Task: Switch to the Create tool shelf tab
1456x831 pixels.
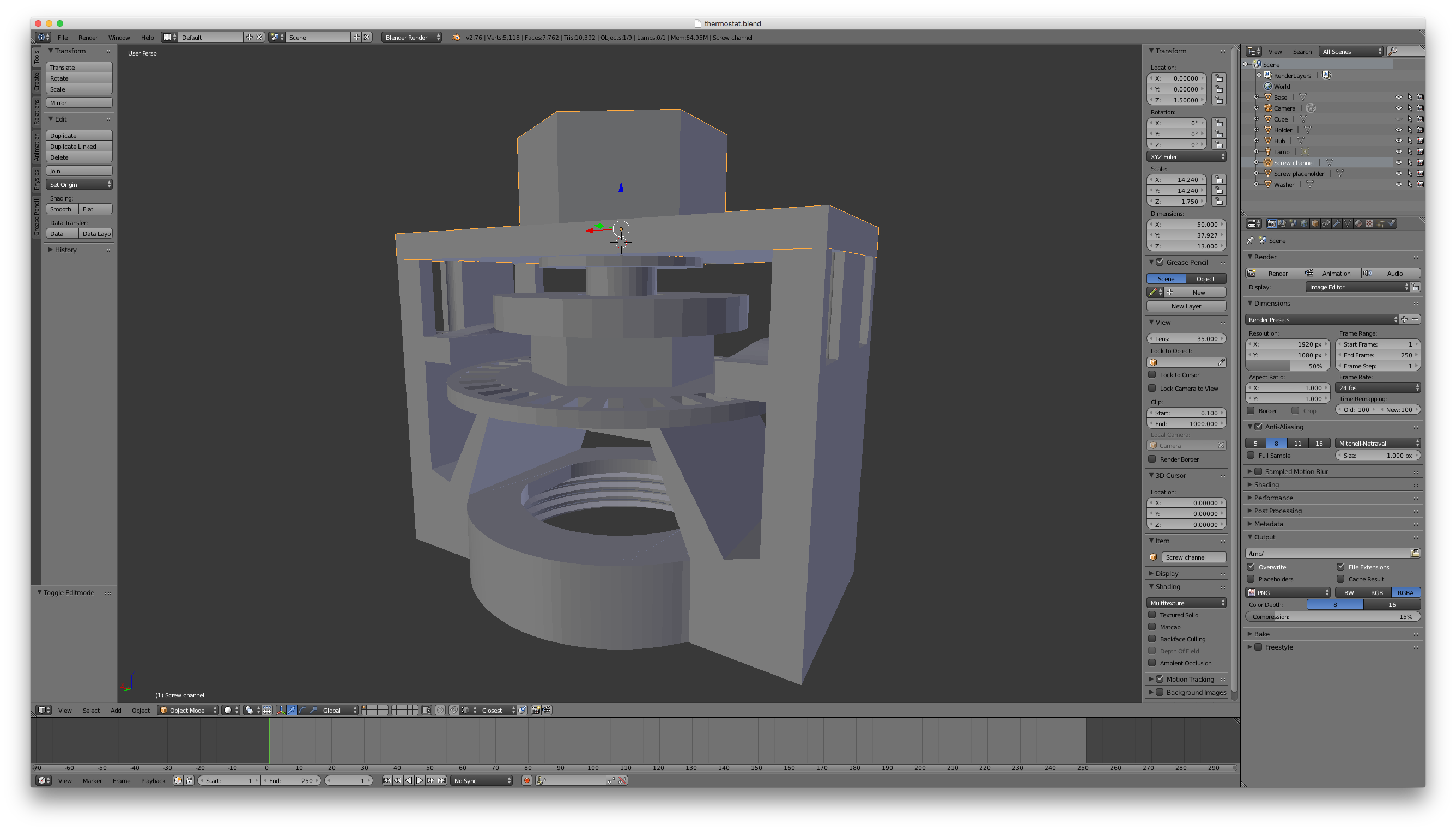Action: click(37, 82)
